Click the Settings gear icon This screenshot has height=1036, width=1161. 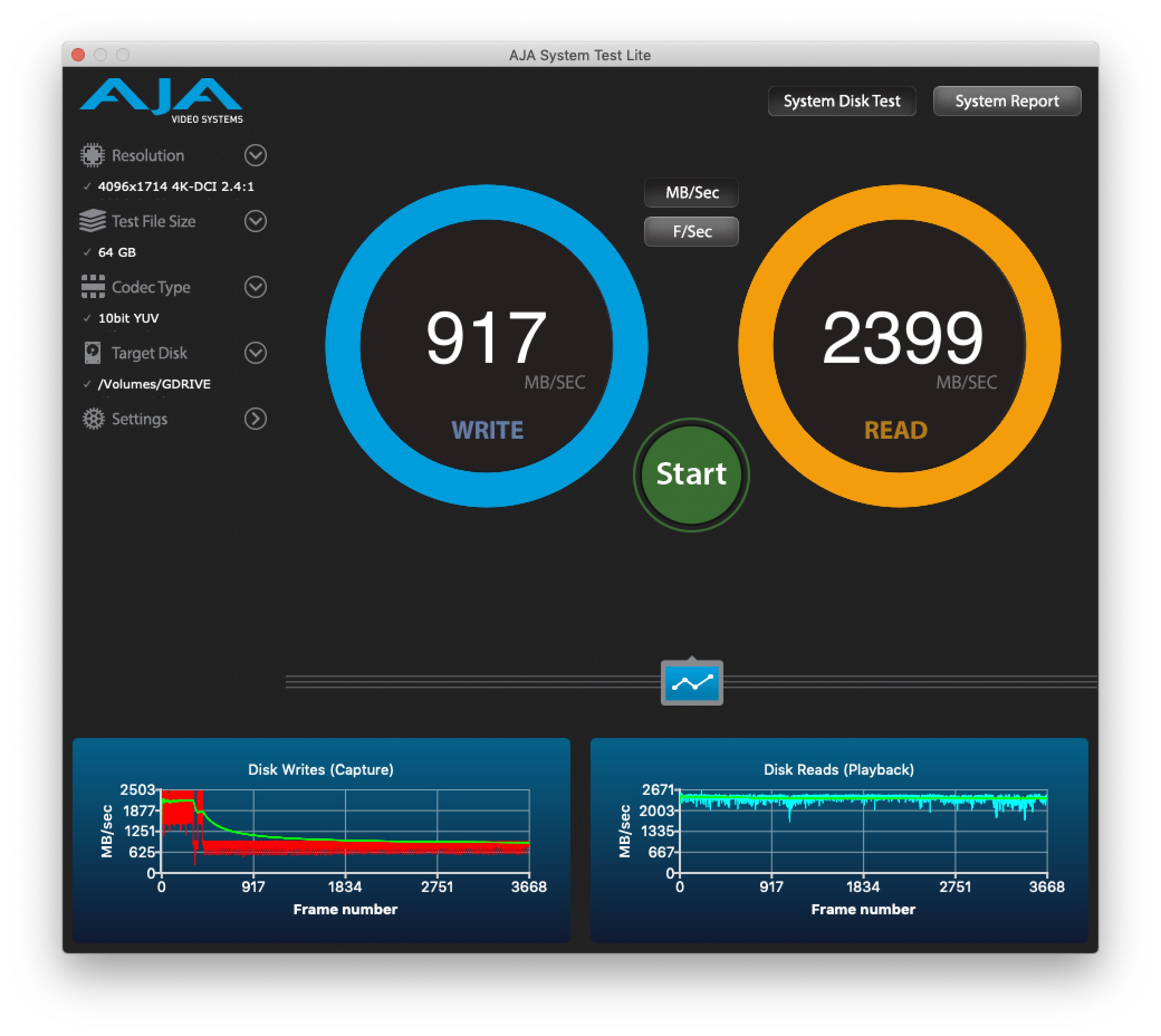tap(93, 419)
